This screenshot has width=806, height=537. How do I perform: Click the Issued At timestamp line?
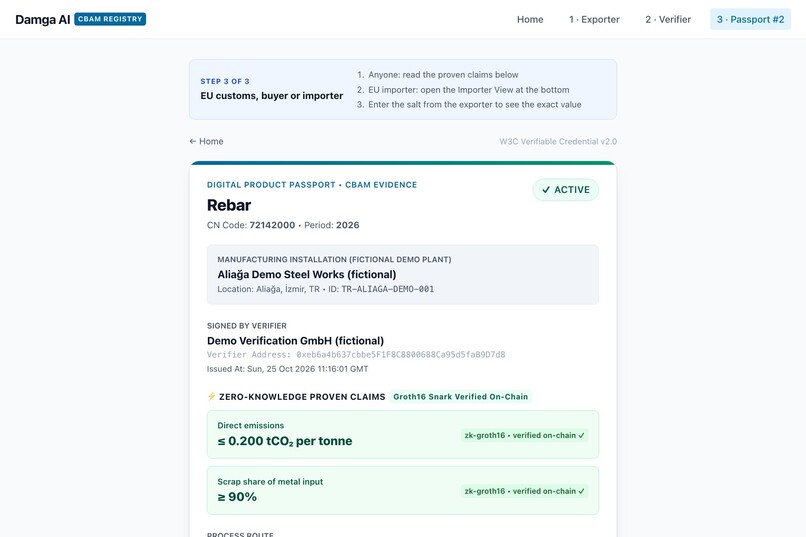[287, 369]
